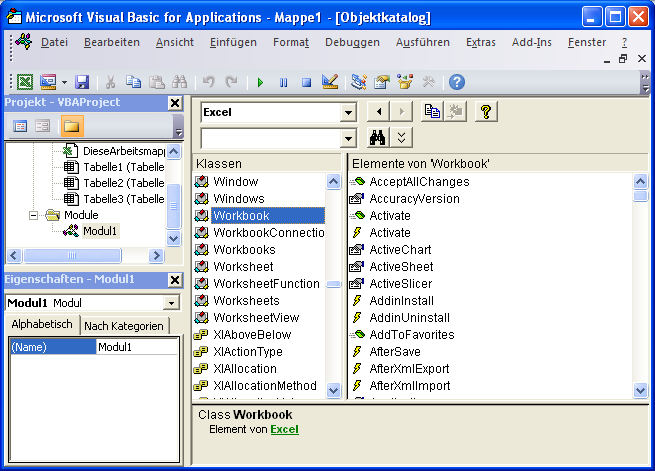Open the Debuggen menu
This screenshot has height=471, width=655.
352,42
